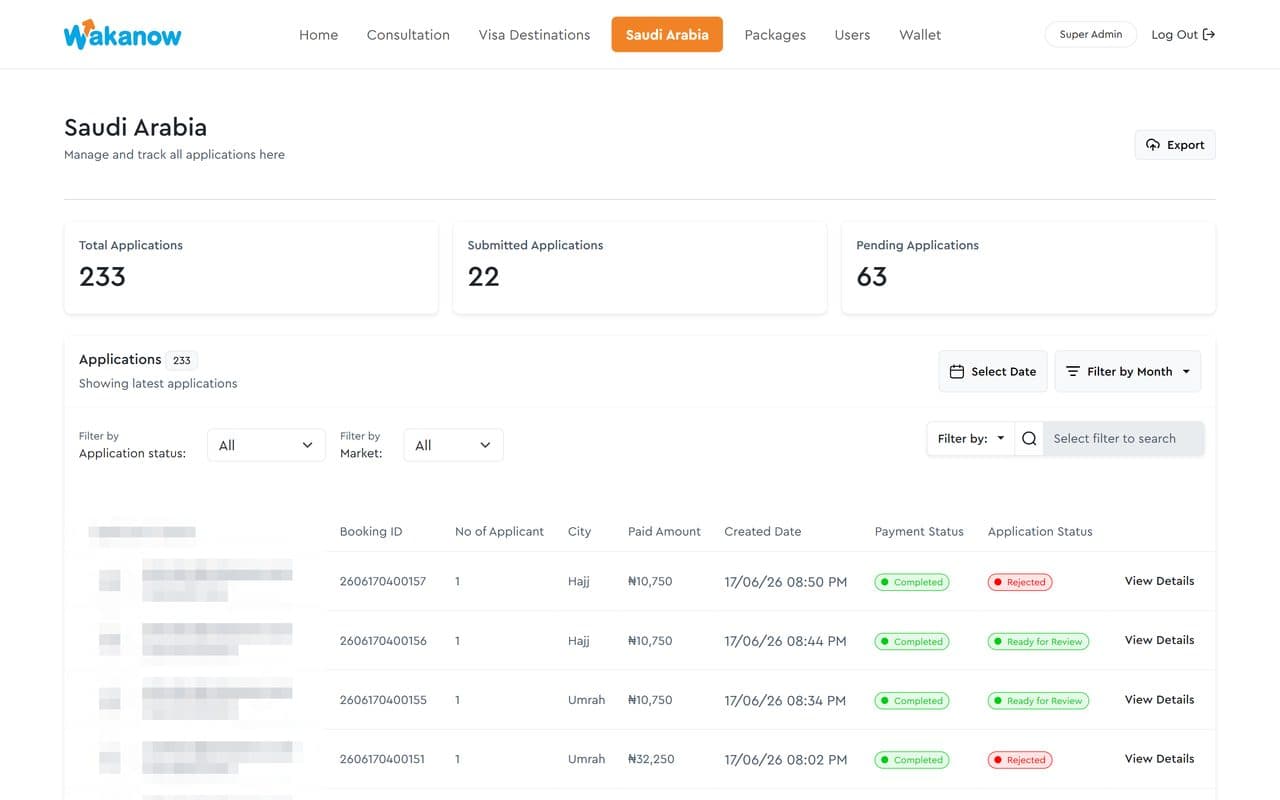Click View Details for booking 2606170400155
The image size is (1280, 800).
[x=1159, y=700]
